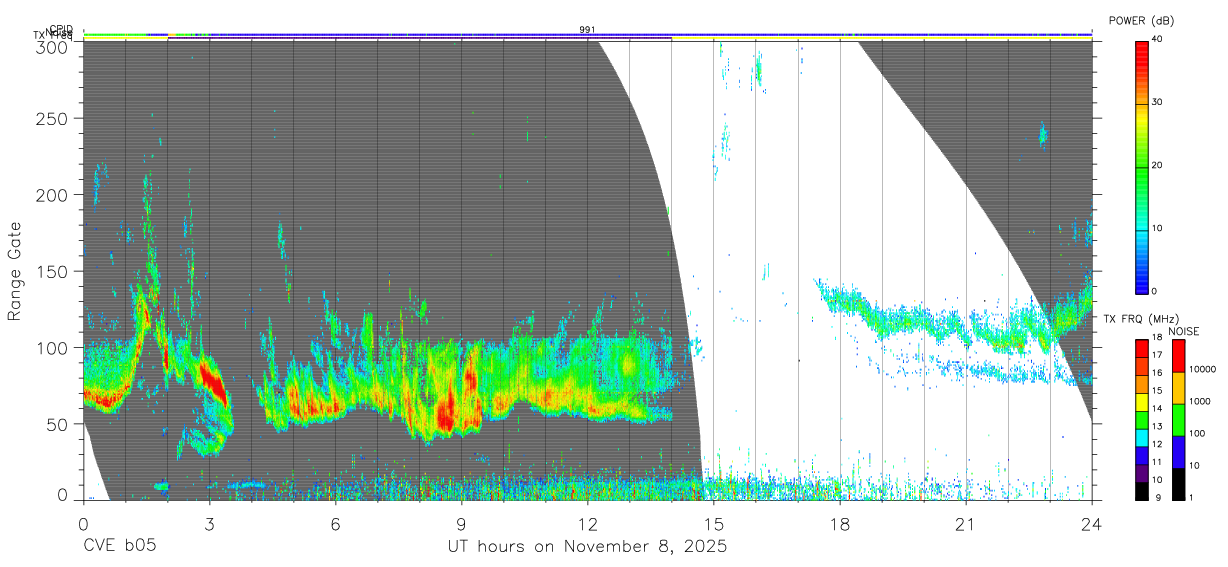Click the '0' tick on the POWER scale
The height and width of the screenshot is (567, 1228).
[x=1154, y=291]
